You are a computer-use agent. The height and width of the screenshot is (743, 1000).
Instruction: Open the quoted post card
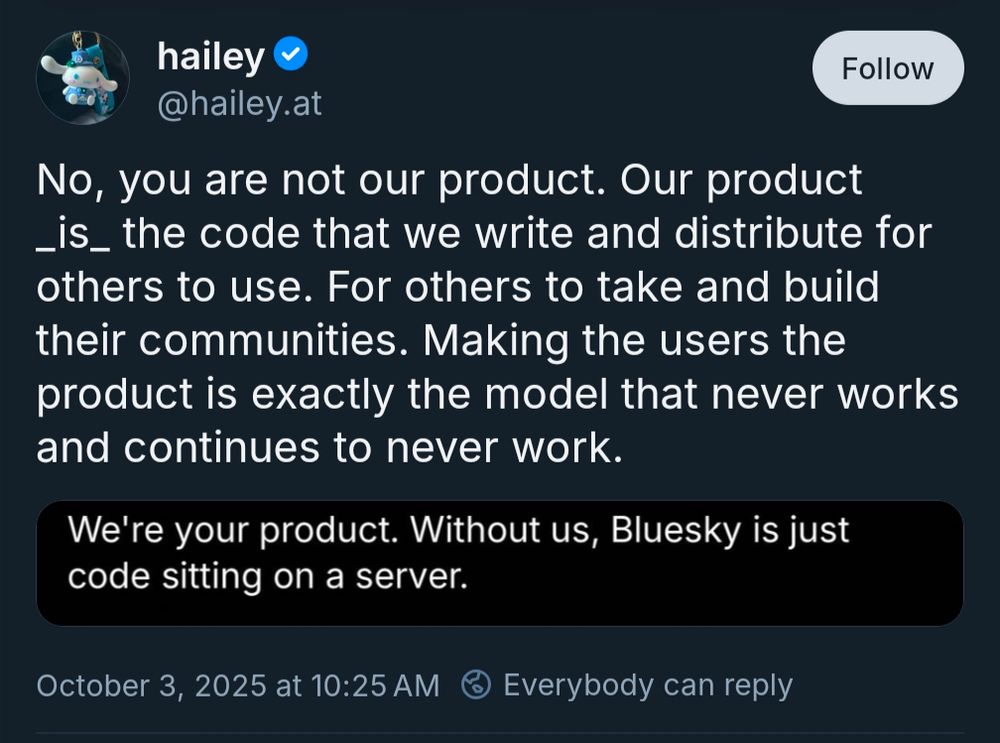(500, 562)
